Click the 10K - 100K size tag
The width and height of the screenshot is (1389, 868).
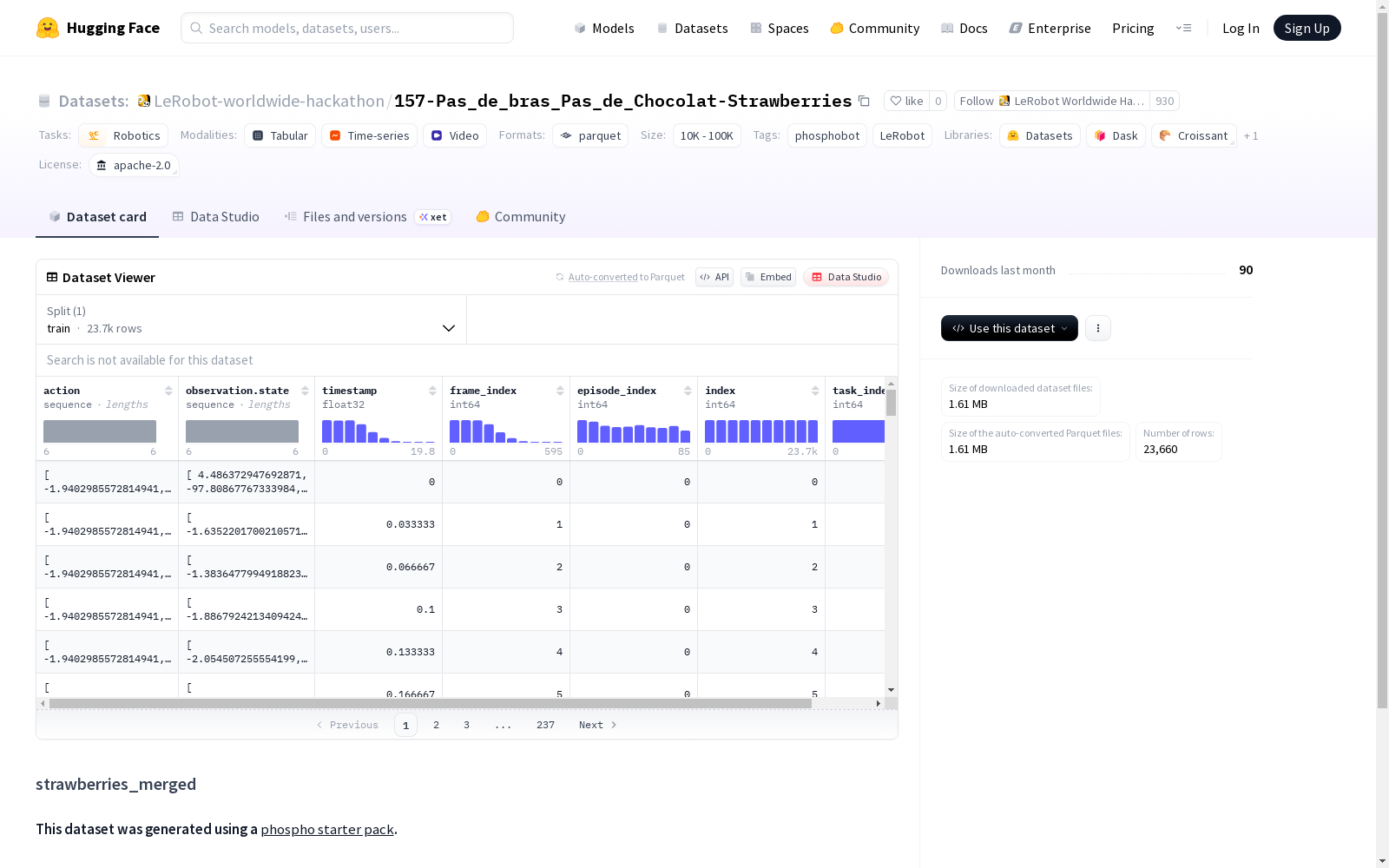pos(707,135)
